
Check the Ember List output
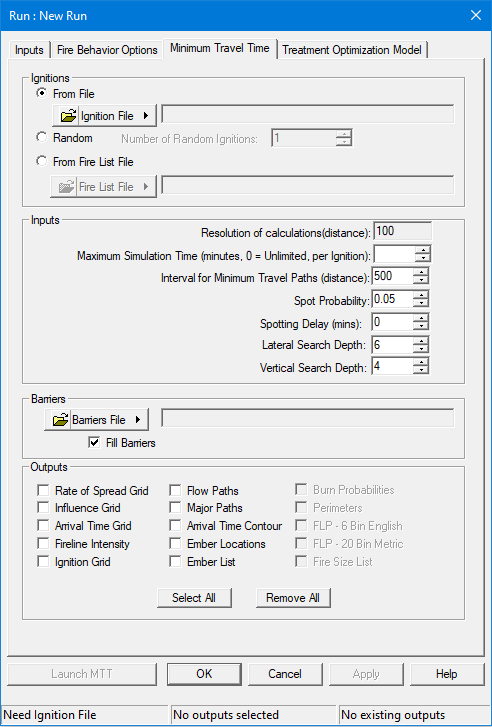[175, 561]
